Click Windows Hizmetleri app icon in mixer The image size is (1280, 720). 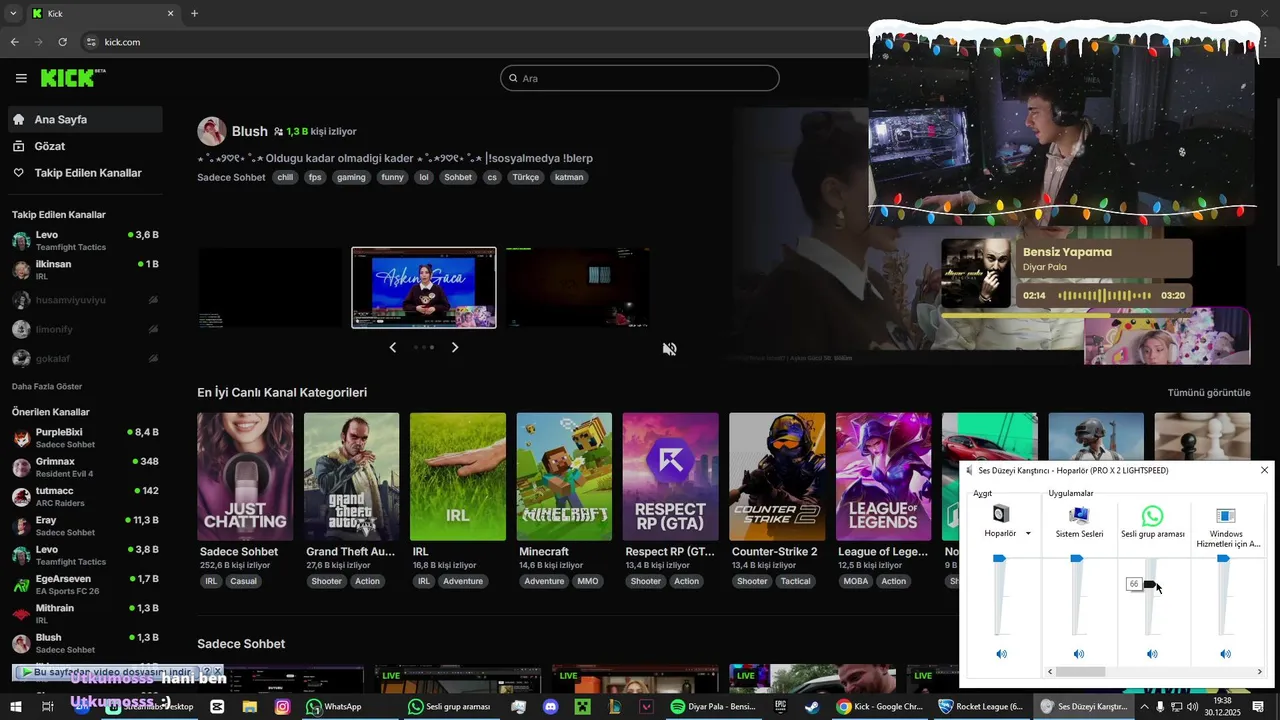(1226, 516)
